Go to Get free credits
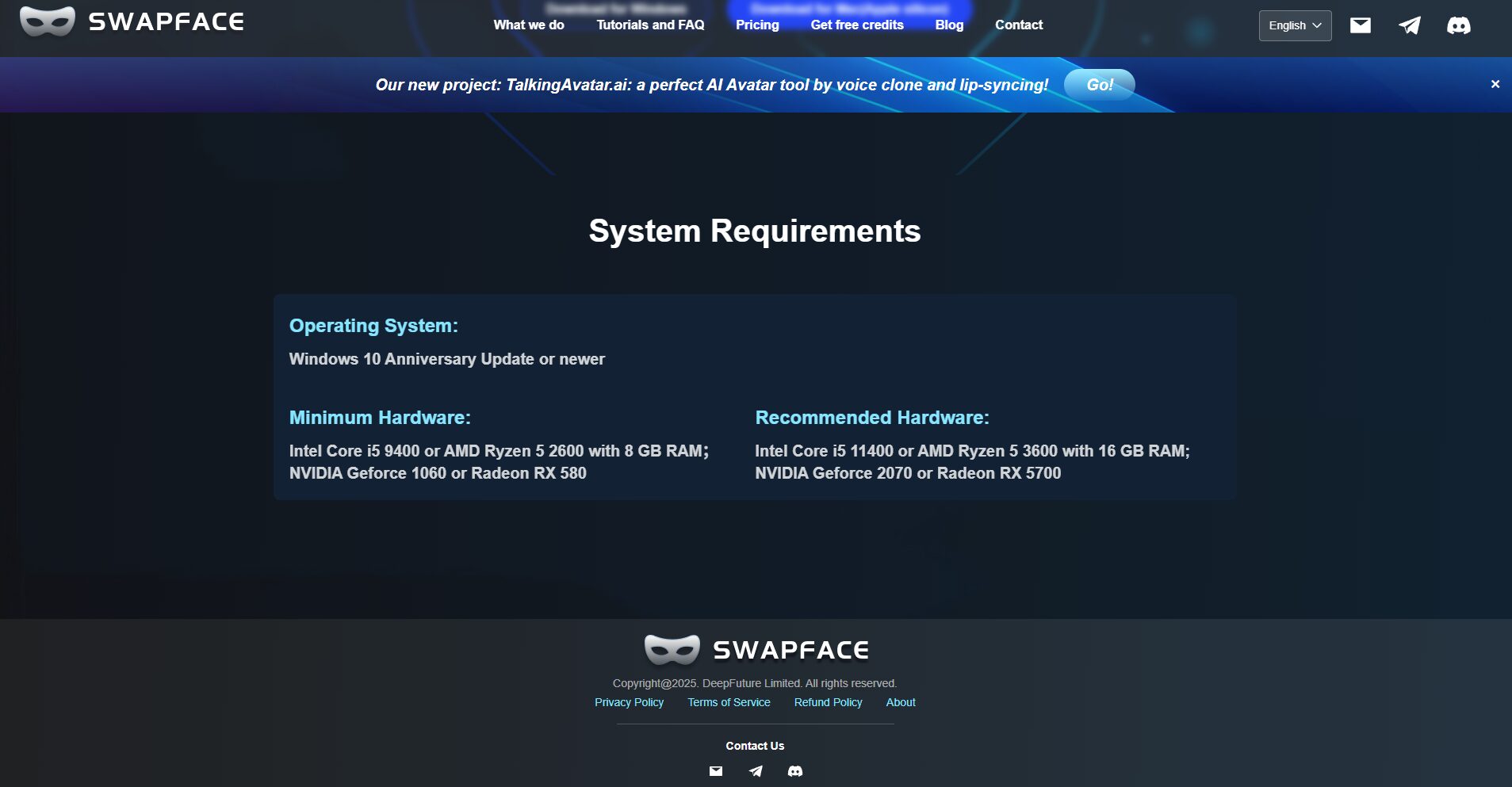The height and width of the screenshot is (787, 1512). click(x=856, y=25)
